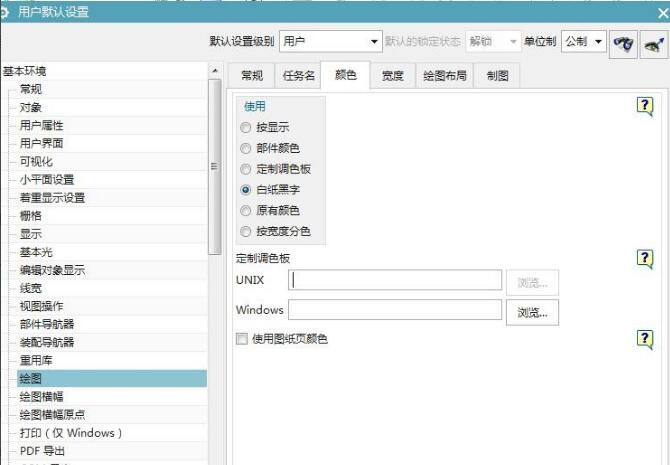This screenshot has height=465, width=670.
Task: Click help icon for 定制调色板 section
Action: pos(645,259)
